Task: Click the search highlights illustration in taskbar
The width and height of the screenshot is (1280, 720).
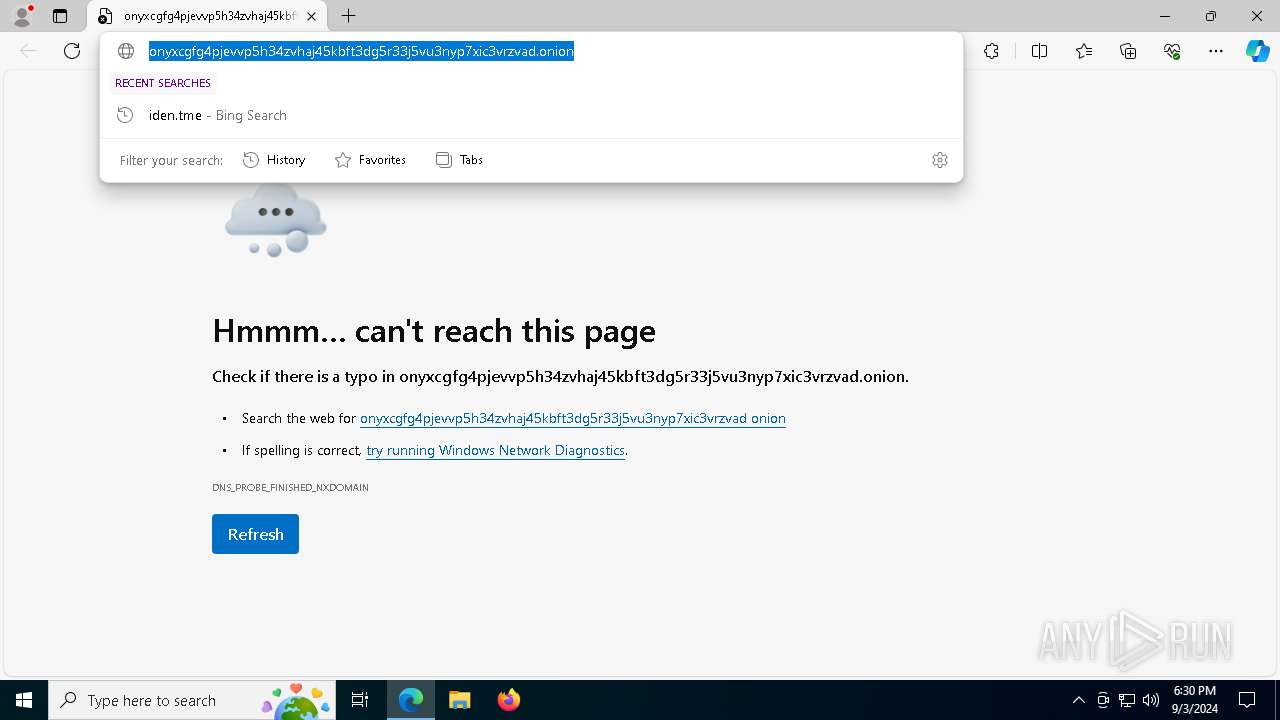Action: (296, 700)
